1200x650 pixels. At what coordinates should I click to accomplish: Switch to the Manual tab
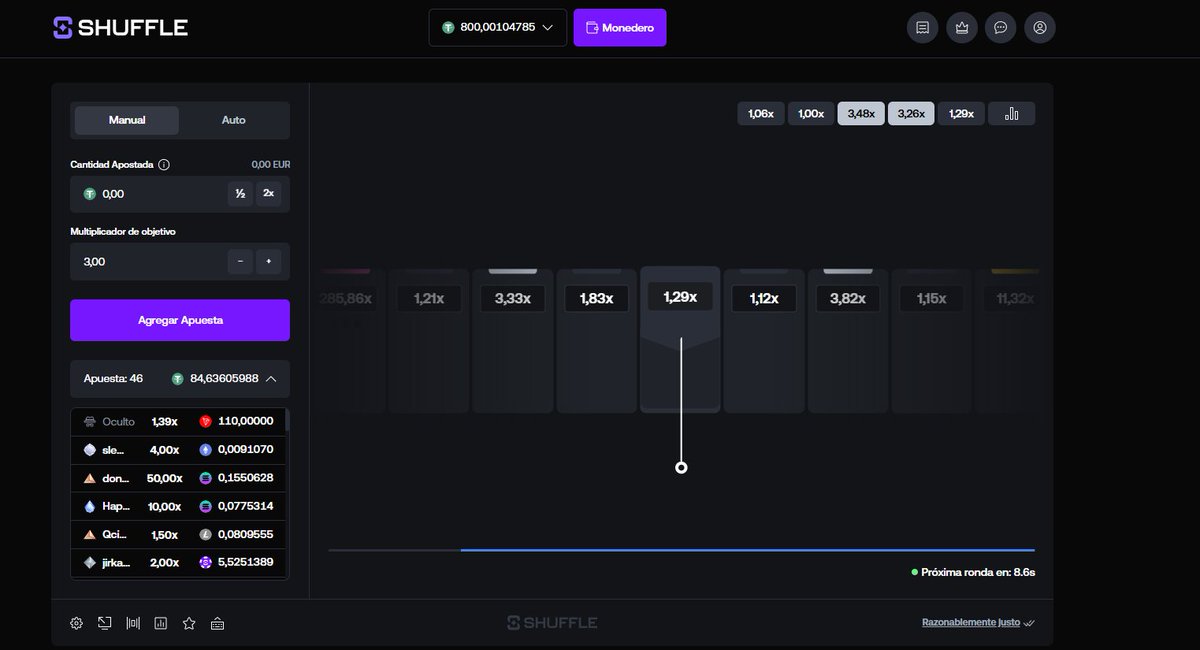coord(127,120)
